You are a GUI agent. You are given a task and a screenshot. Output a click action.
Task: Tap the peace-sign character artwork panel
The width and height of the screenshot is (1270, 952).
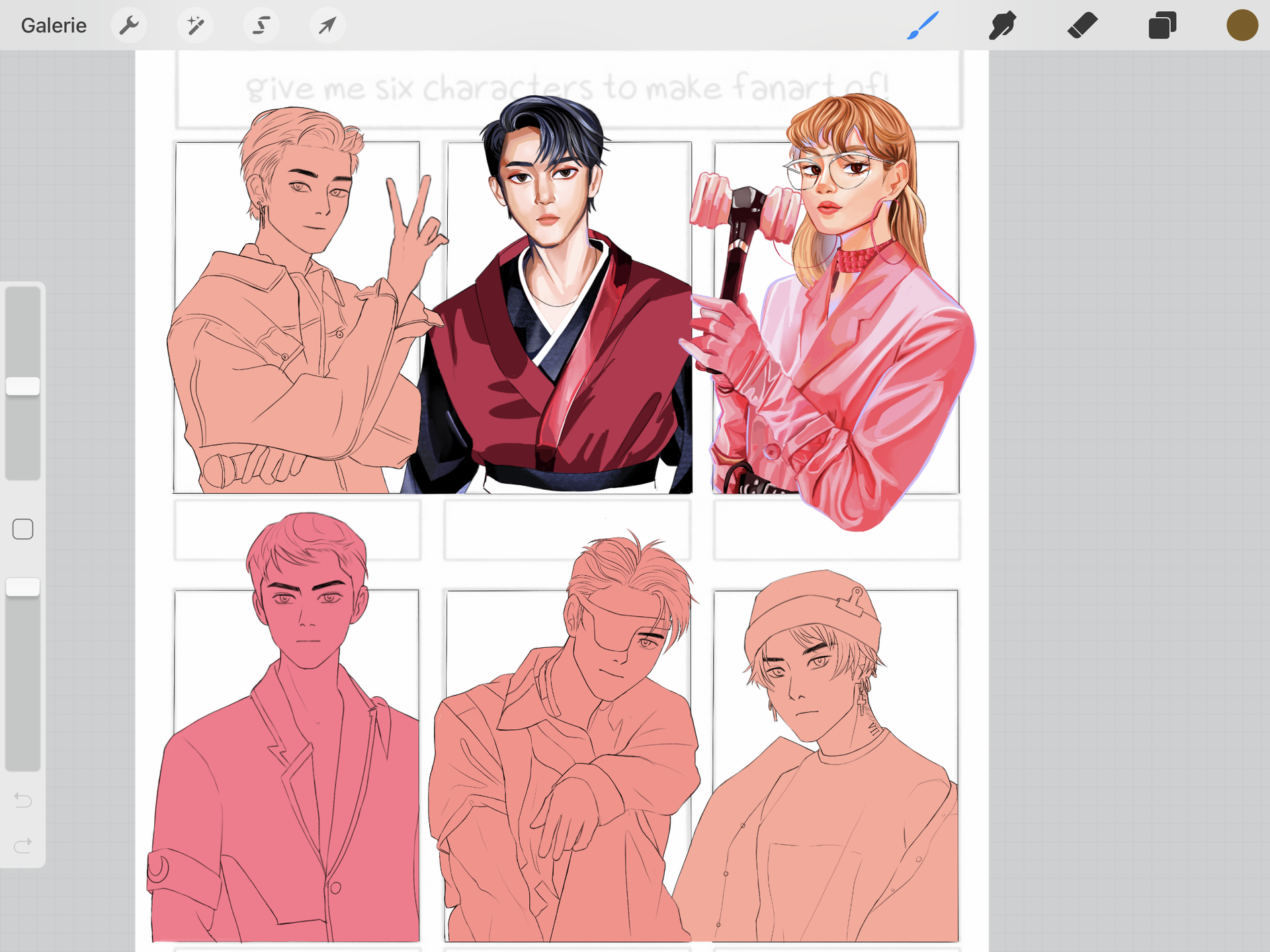pyautogui.click(x=297, y=317)
